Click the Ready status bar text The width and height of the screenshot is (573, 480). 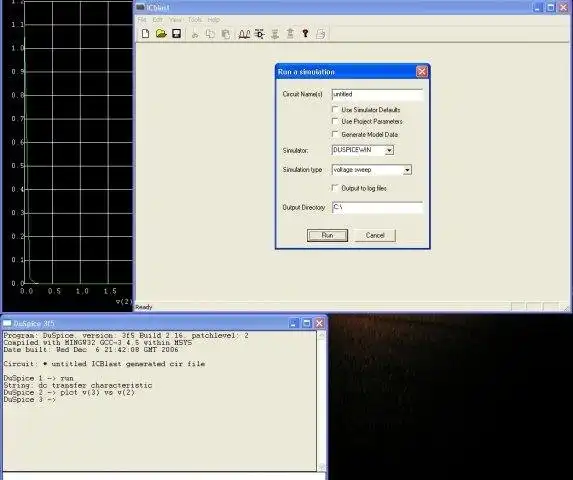click(144, 307)
